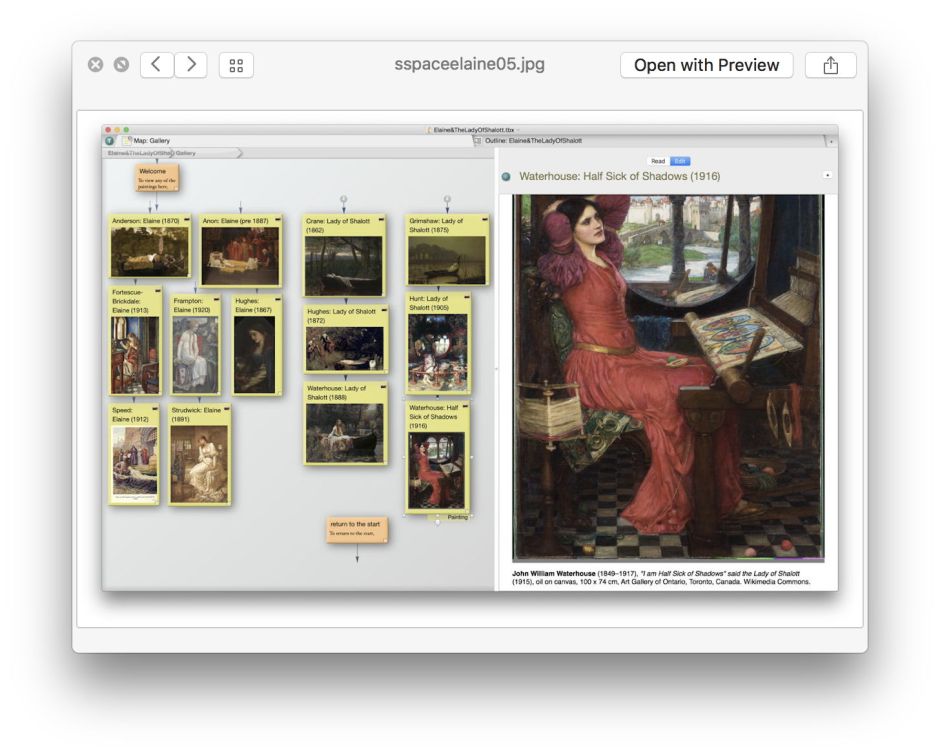Click the round badge beside the Waterhouse title
This screenshot has height=756, width=940.
(506, 177)
